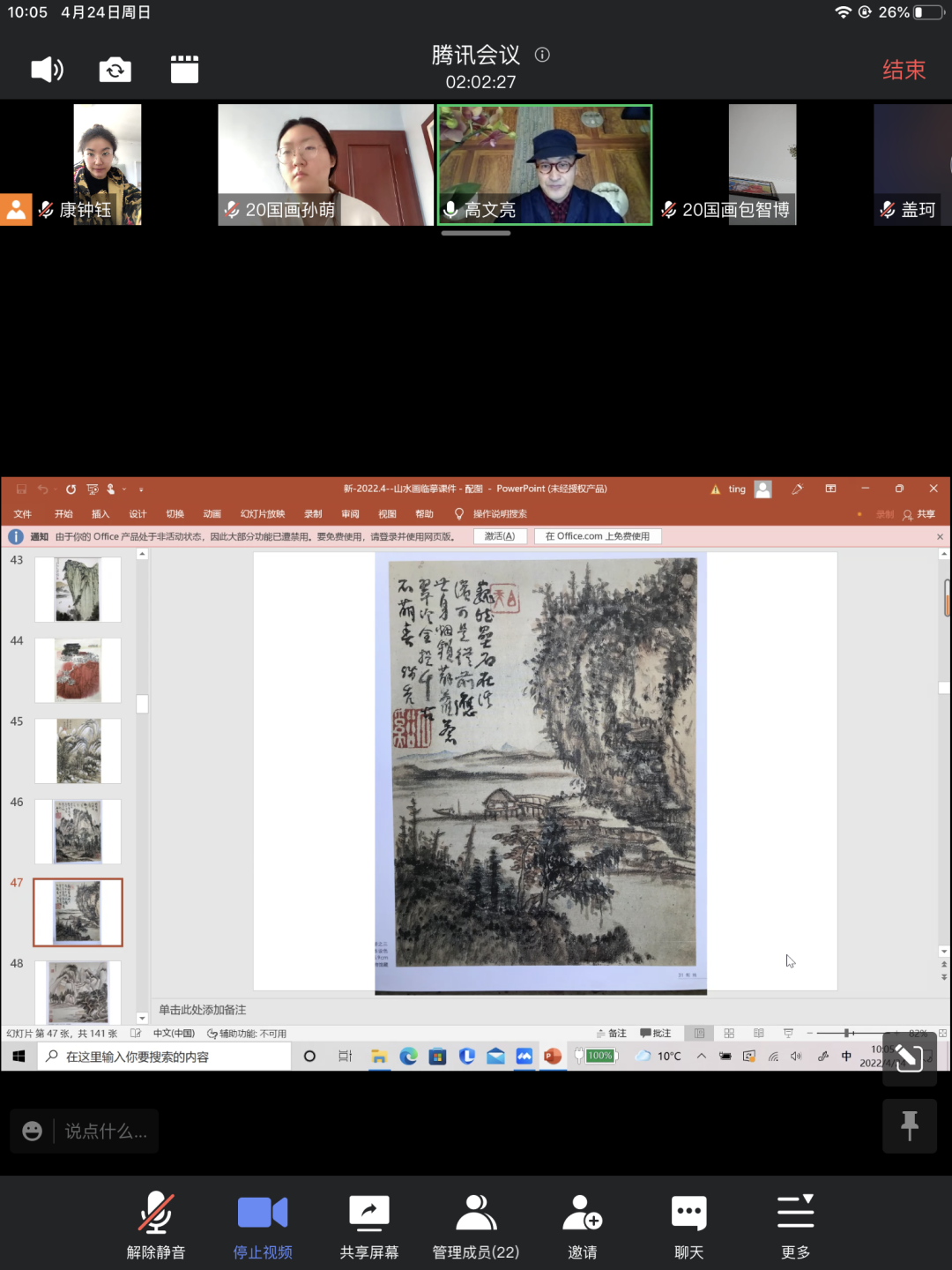The height and width of the screenshot is (1270, 952).
Task: Switch to PowerPoint 切换 tab
Action: pos(175,514)
